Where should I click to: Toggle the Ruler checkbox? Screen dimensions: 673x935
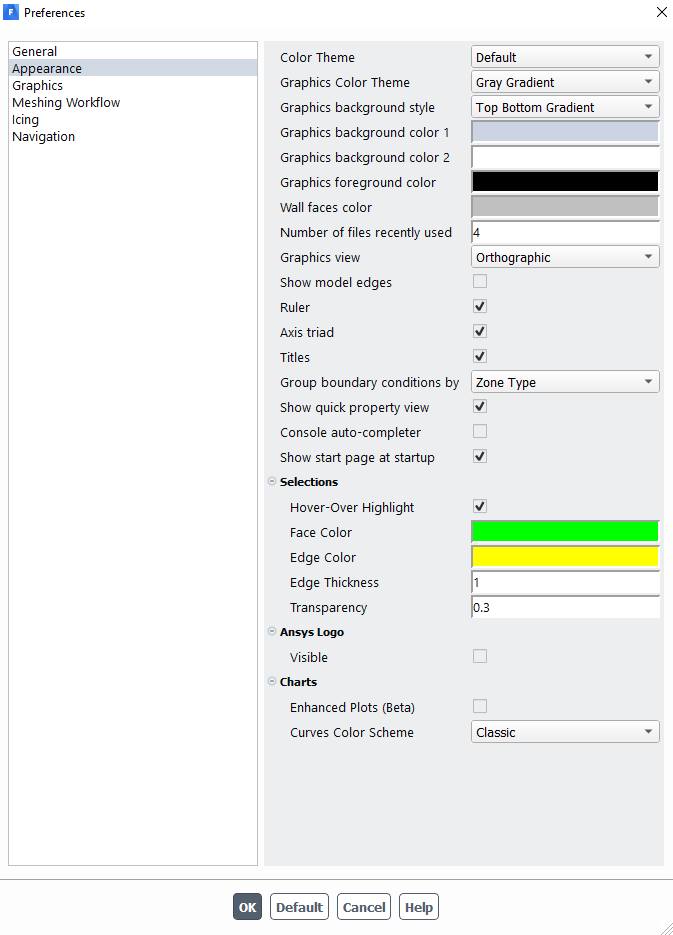pos(480,306)
